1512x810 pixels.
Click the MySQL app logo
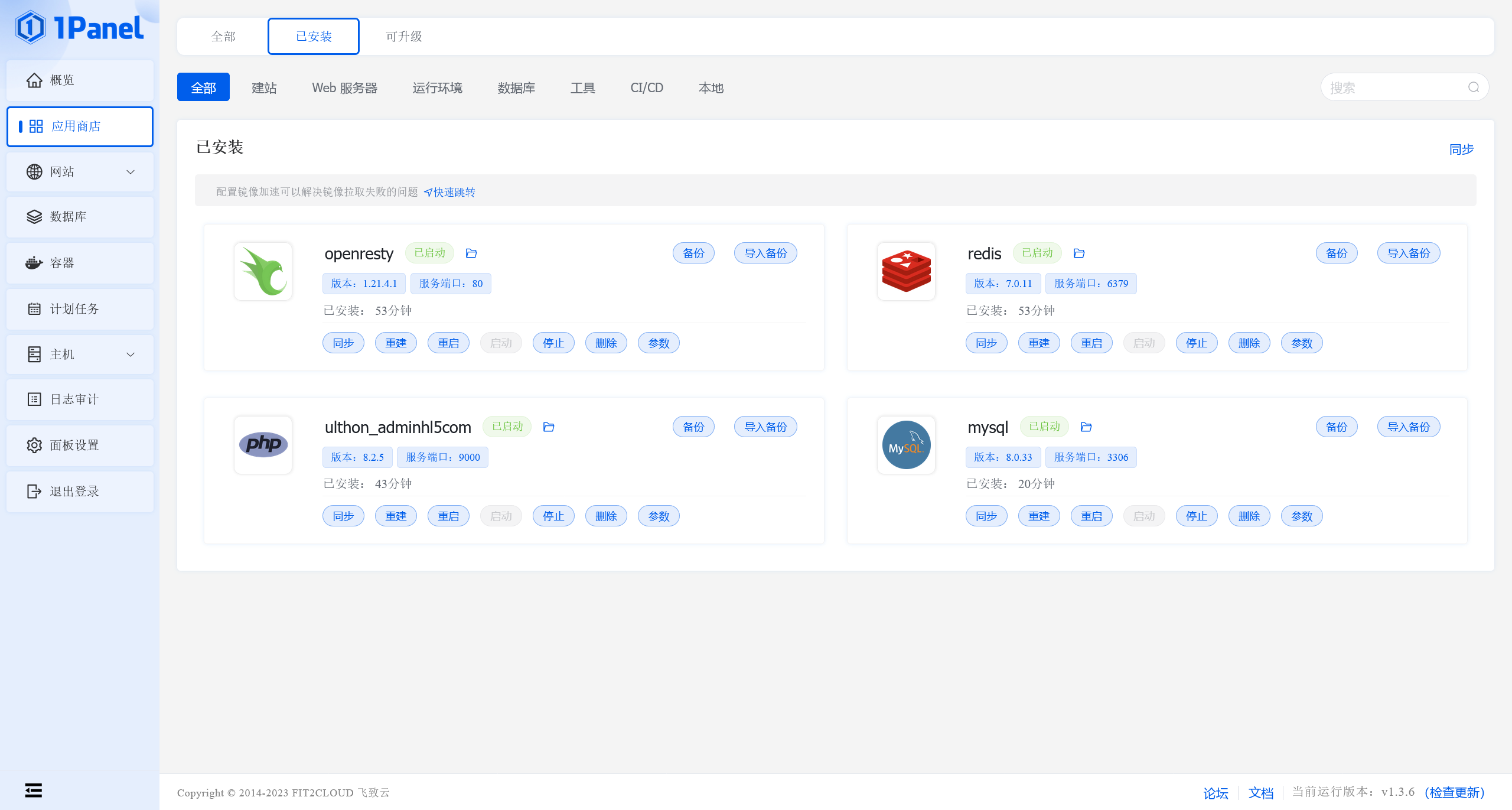coord(907,445)
